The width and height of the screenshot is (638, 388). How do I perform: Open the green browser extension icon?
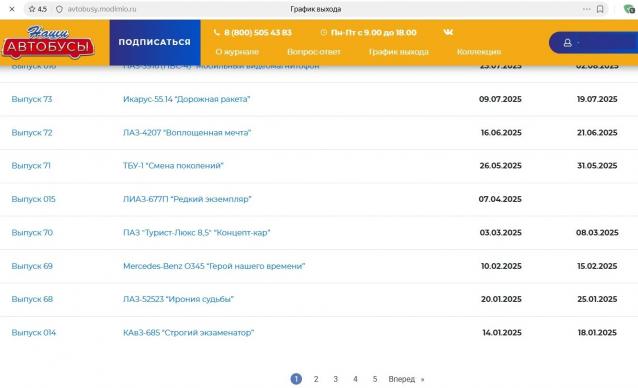tap(629, 9)
